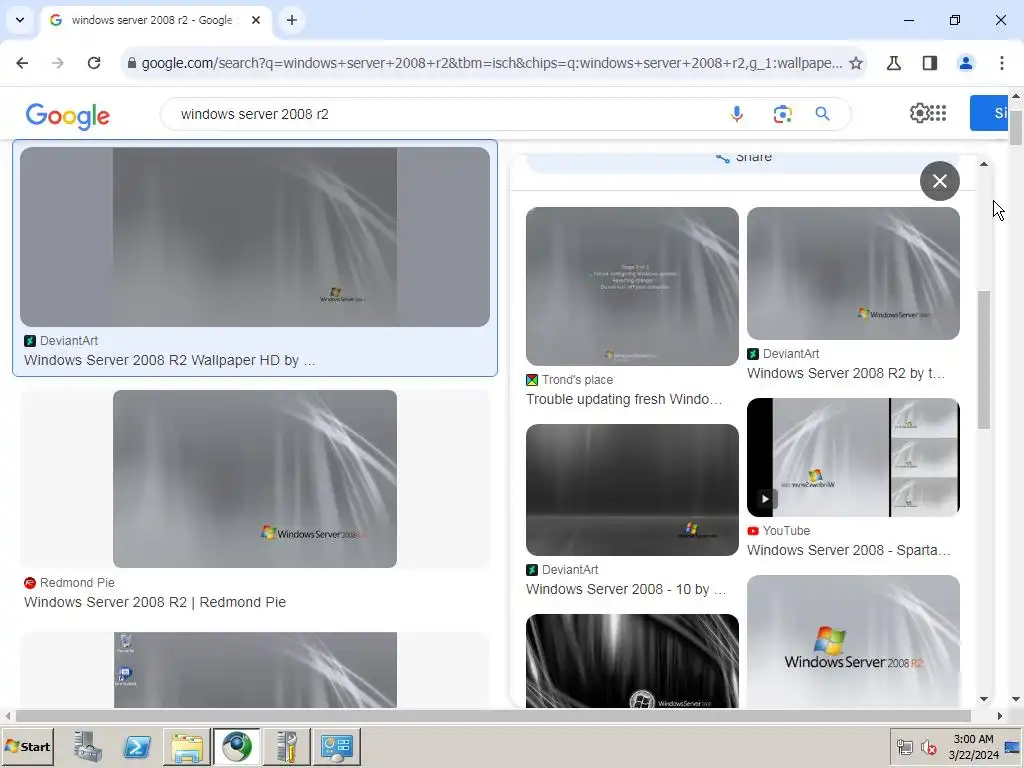The height and width of the screenshot is (768, 1024).
Task: Open Windows Server 2008 R2 | Redmond Pie link
Action: point(155,602)
